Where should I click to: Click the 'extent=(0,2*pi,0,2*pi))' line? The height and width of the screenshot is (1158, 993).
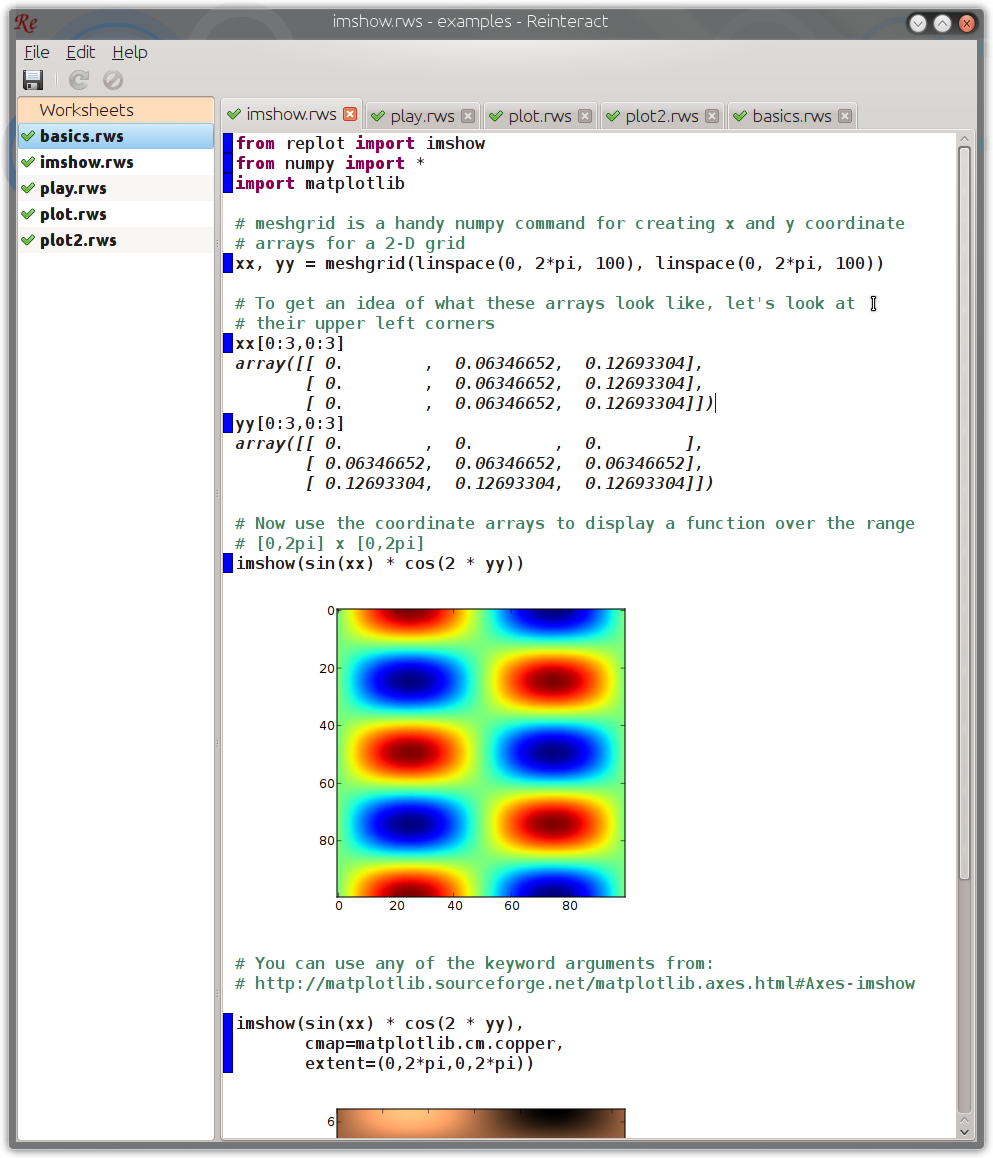pos(419,1063)
